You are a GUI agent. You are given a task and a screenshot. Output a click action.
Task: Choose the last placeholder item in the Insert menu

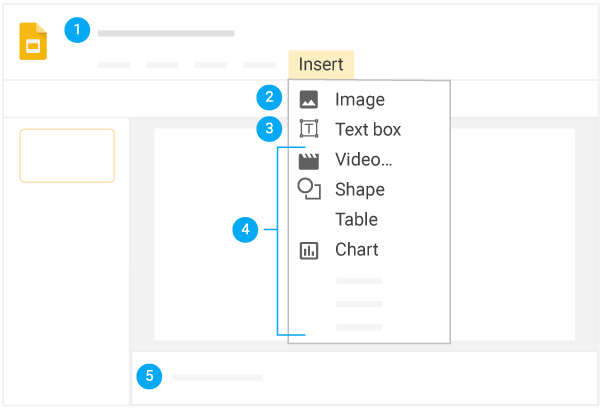(x=359, y=327)
